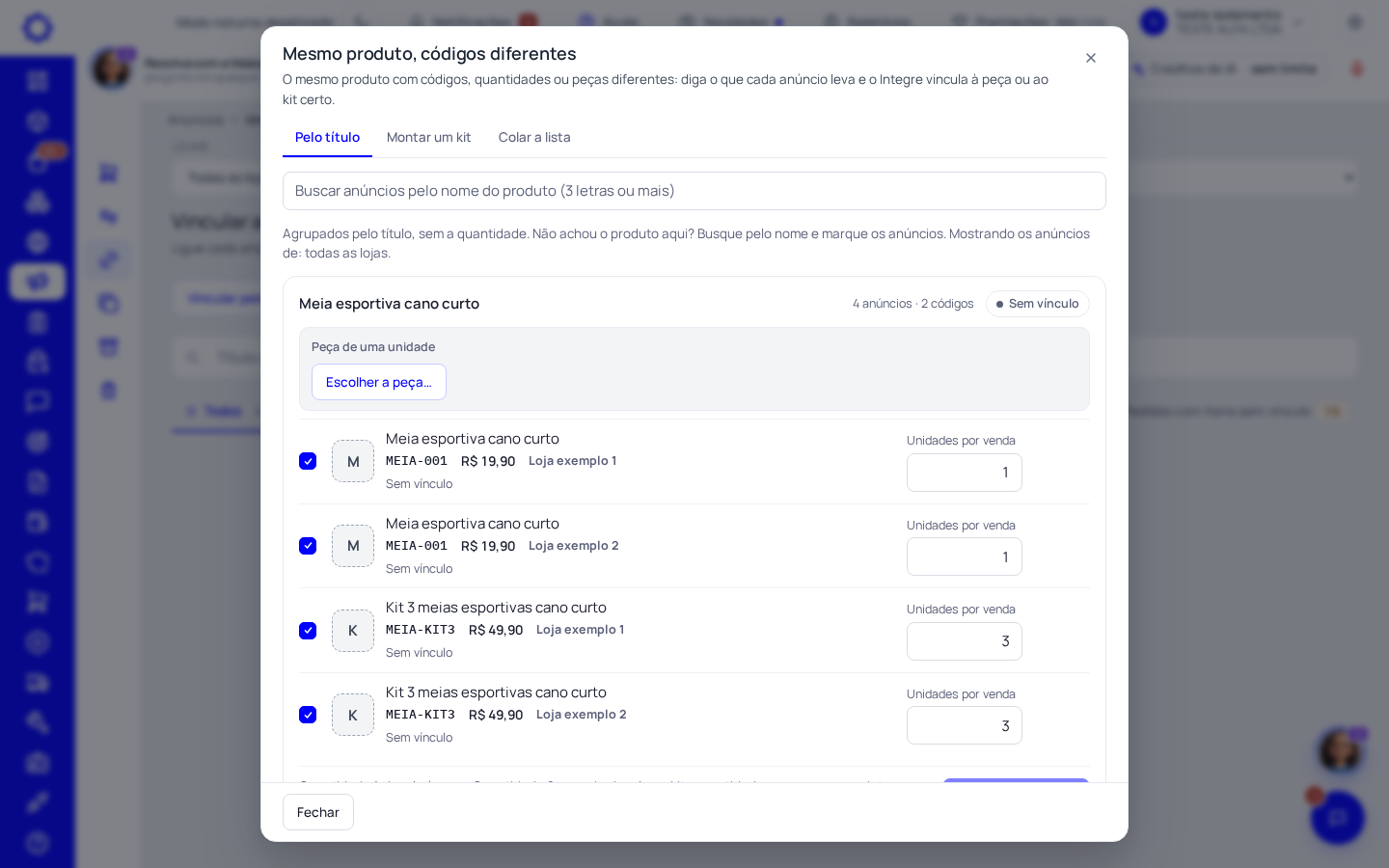Screen dimensions: 1389x868
Task: Click the Kit 3 meias Loja exemplo 1 title
Action: click(496, 608)
